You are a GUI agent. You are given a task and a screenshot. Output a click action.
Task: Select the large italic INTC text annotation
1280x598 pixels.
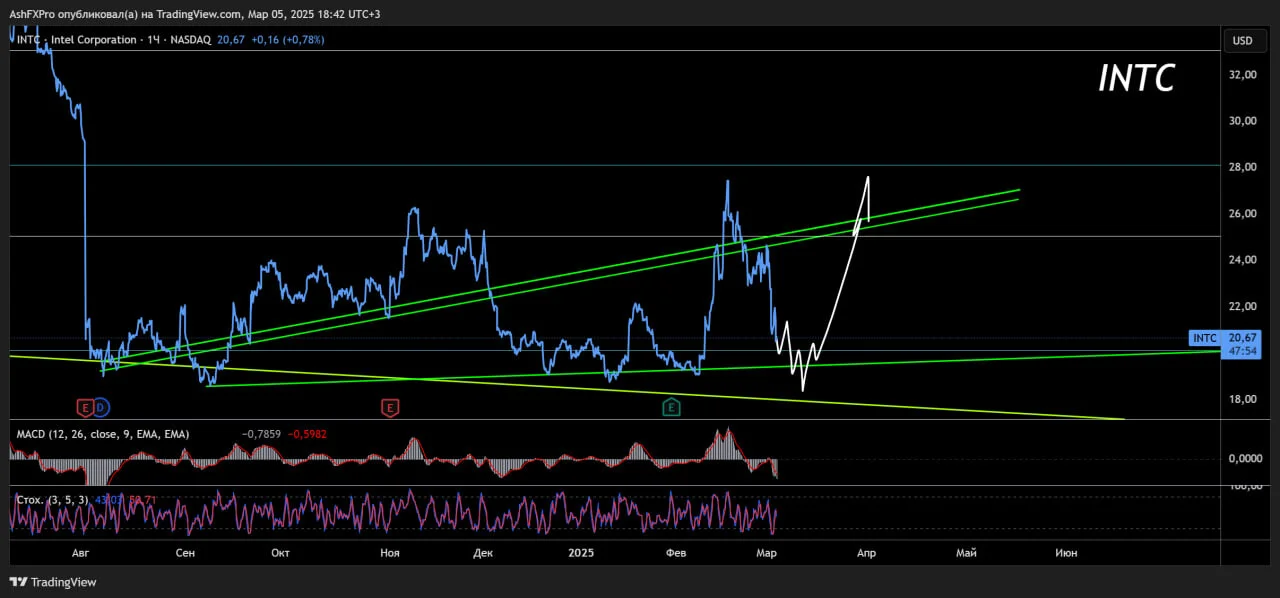coord(1136,78)
